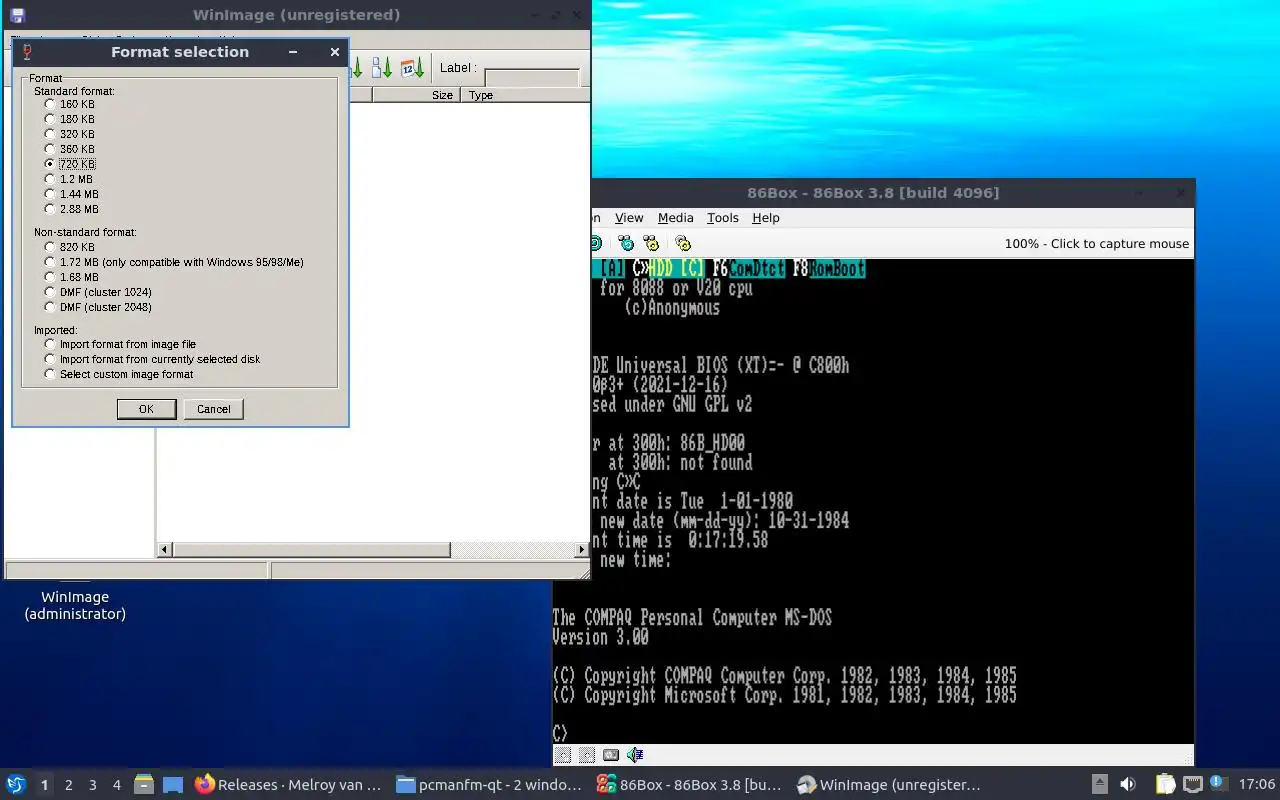Click the 86Box Ctrl+Alt+Del icon with blue gear
This screenshot has width=1280, height=800.
tap(626, 243)
